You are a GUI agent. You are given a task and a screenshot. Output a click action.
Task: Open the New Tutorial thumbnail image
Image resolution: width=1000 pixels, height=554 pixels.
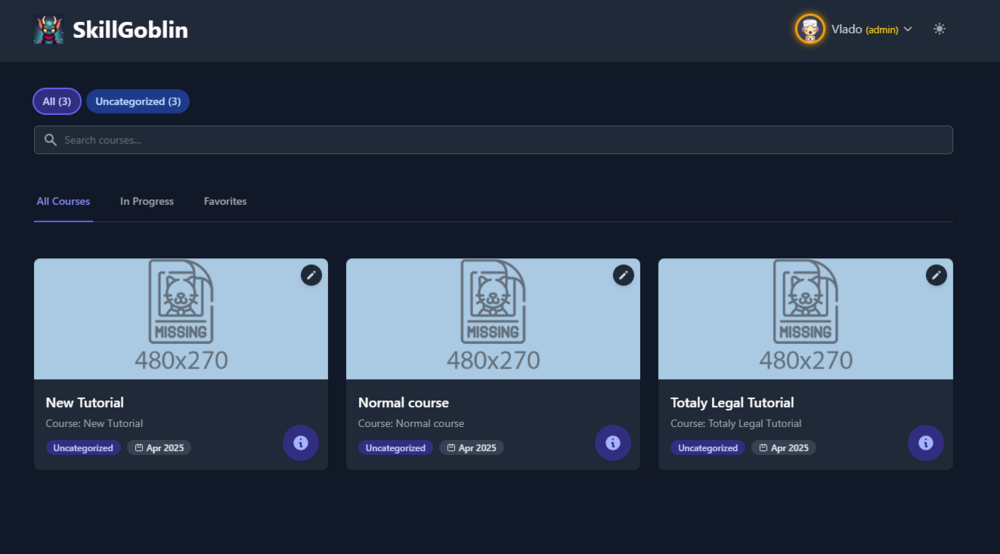coord(181,319)
